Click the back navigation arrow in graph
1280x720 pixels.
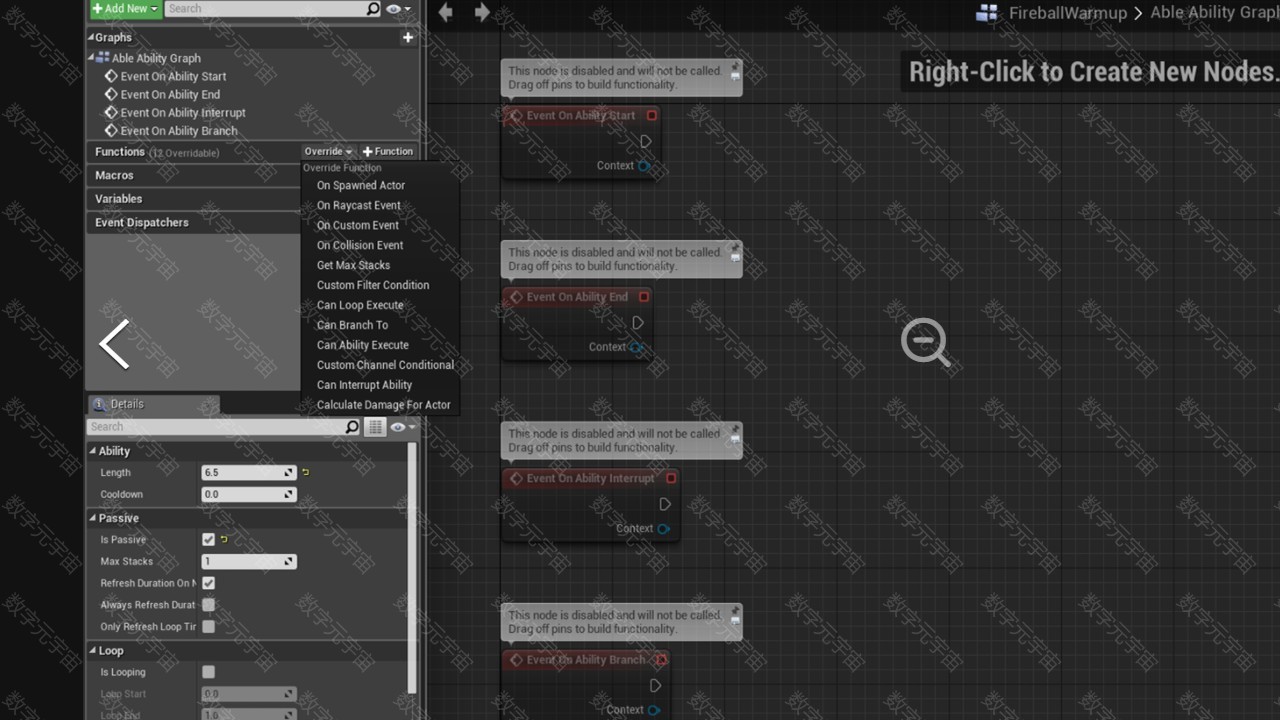(446, 12)
